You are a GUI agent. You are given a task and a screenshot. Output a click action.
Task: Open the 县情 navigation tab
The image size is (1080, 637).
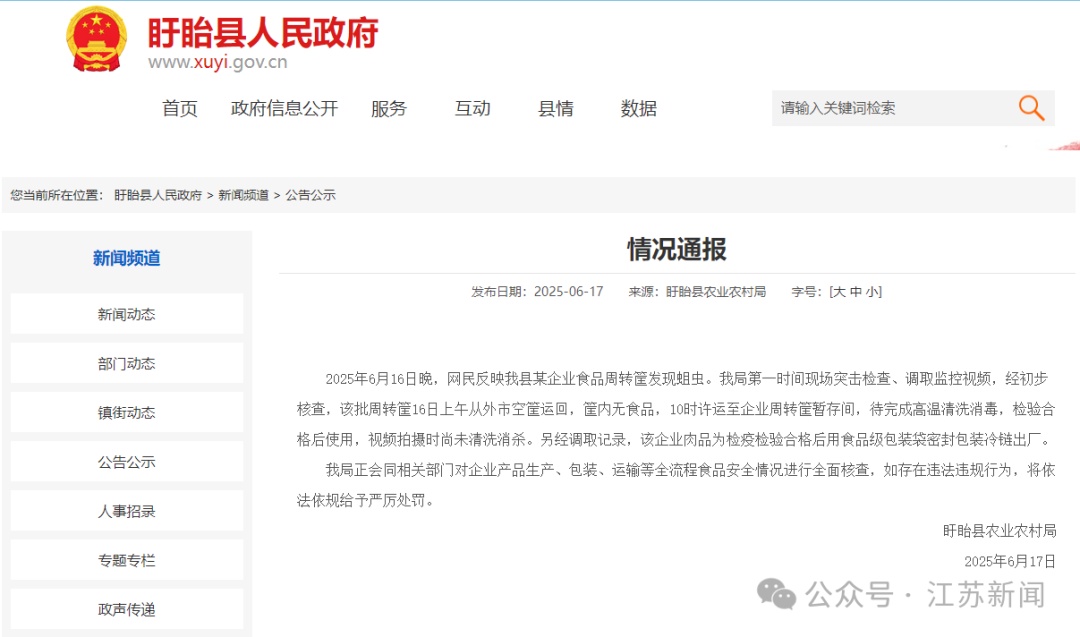click(x=556, y=109)
